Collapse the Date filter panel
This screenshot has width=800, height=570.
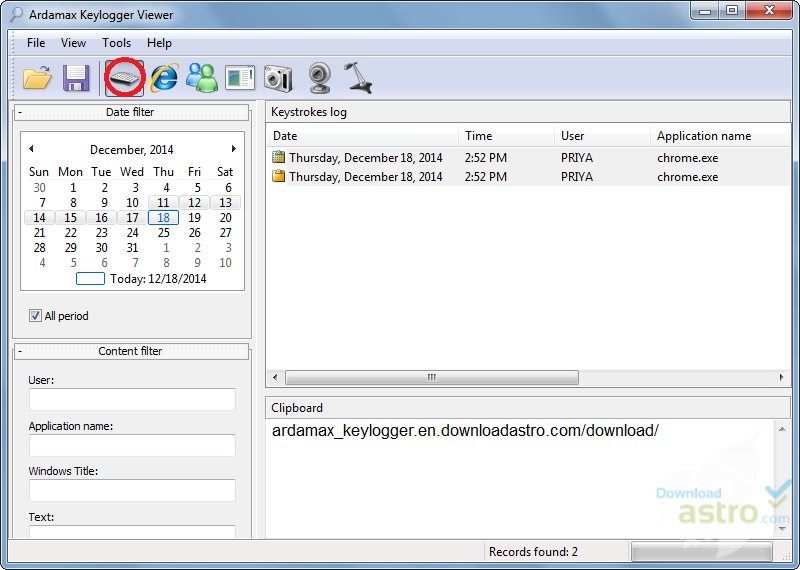pyautogui.click(x=20, y=112)
